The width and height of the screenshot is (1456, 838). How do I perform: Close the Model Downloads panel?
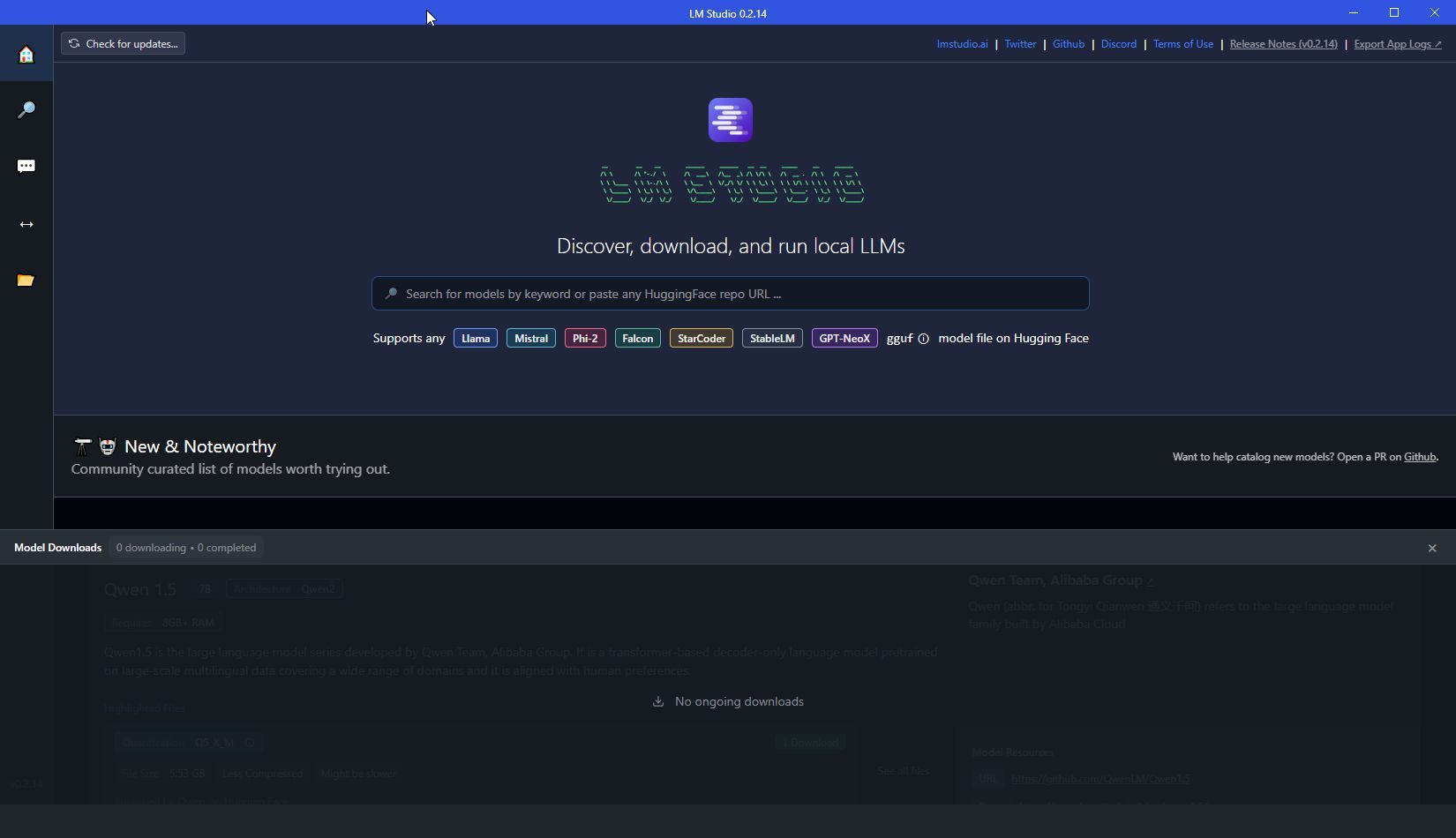(1431, 548)
